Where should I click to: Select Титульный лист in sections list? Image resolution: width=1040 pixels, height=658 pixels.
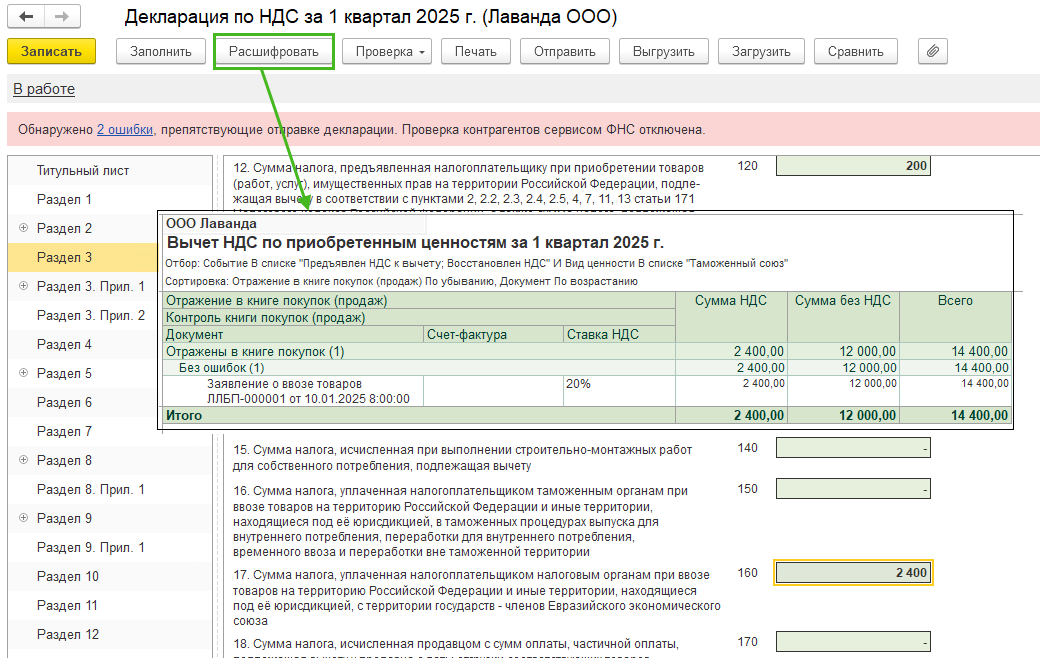(x=82, y=170)
